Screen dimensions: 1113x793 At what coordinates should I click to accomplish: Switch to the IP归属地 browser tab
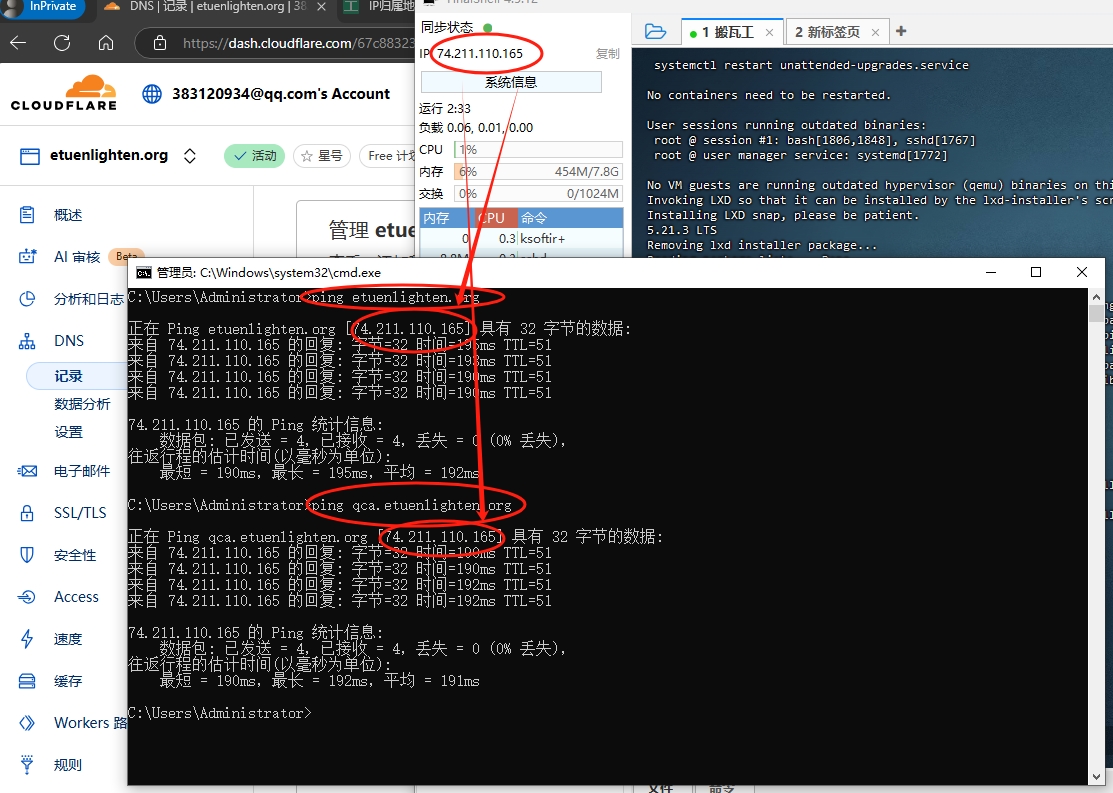point(379,7)
